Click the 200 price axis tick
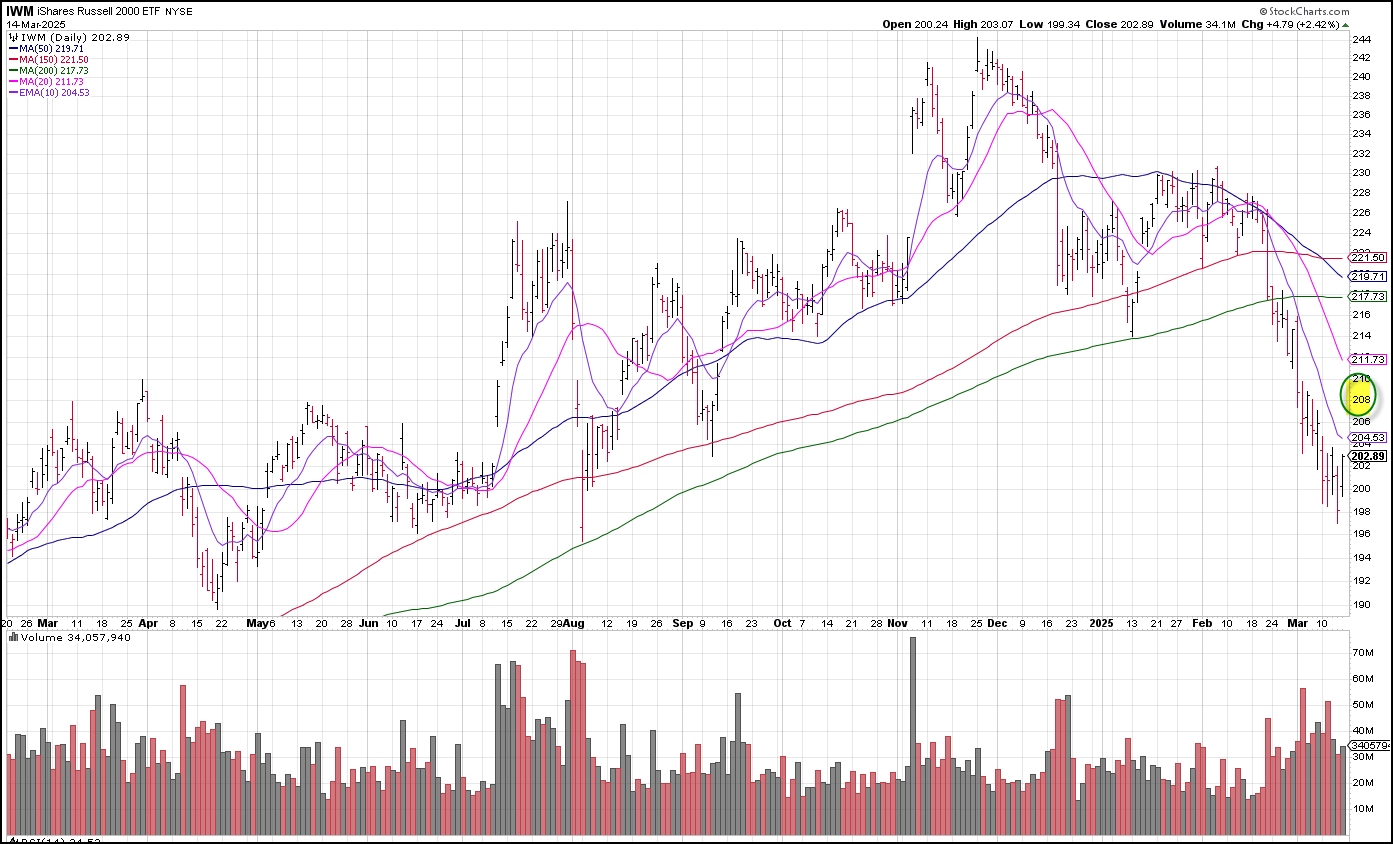This screenshot has width=1393, height=844. [x=1361, y=489]
